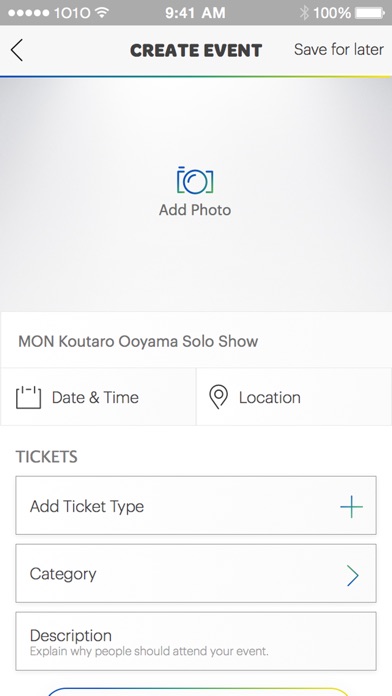Click the Description text field
The width and height of the screenshot is (392, 696).
[x=196, y=641]
